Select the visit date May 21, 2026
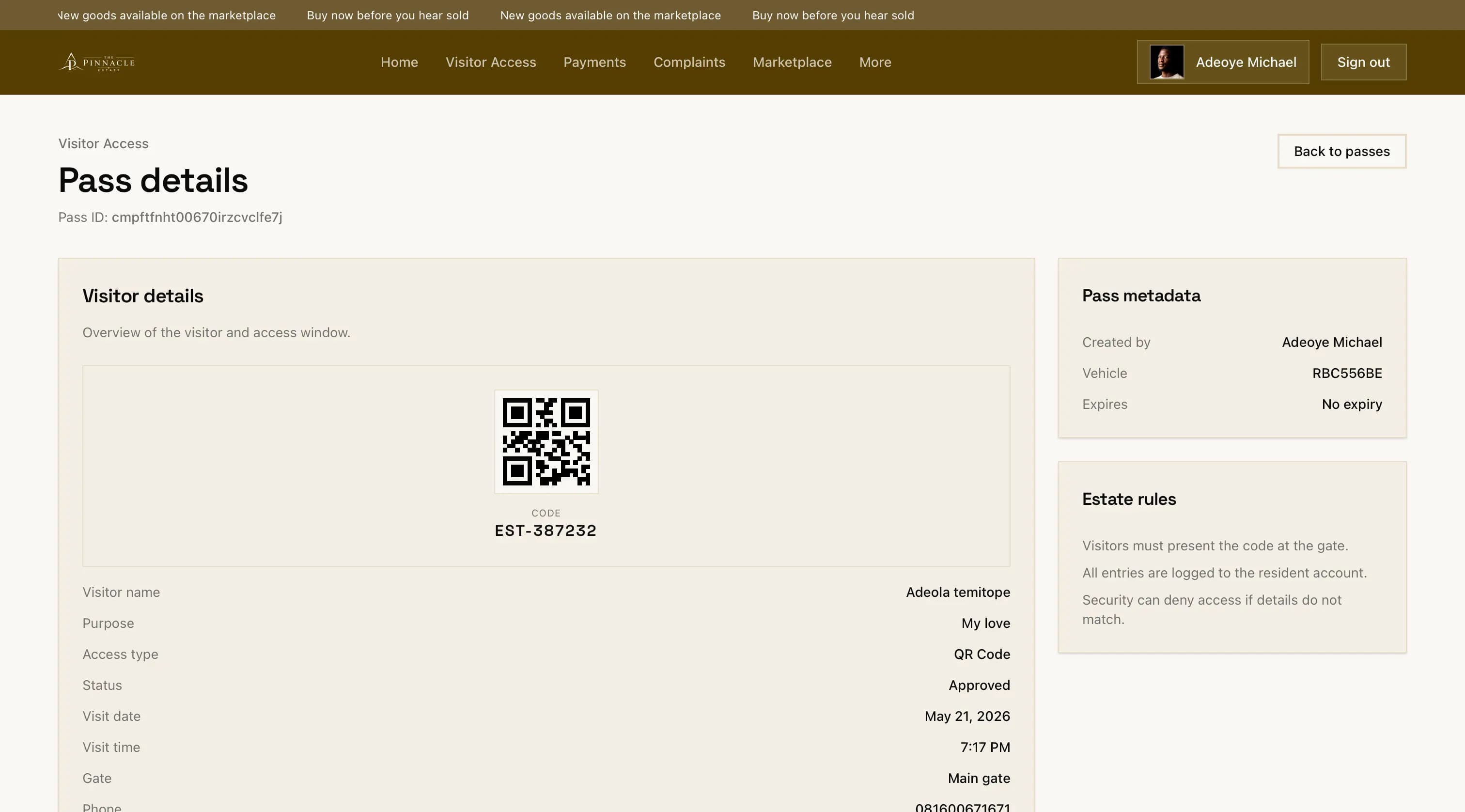Image resolution: width=1465 pixels, height=812 pixels. 967,716
